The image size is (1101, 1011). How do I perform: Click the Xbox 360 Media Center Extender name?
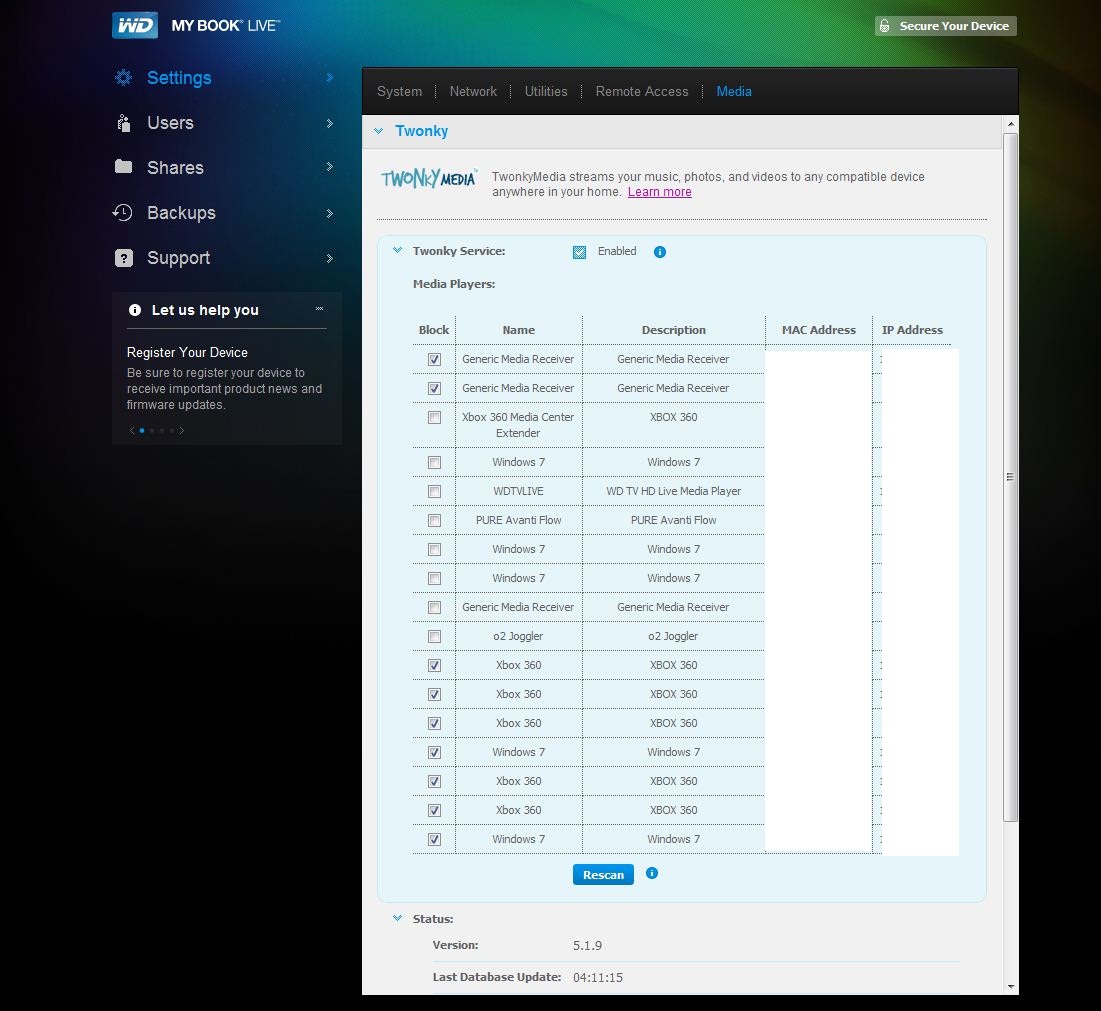(x=518, y=425)
